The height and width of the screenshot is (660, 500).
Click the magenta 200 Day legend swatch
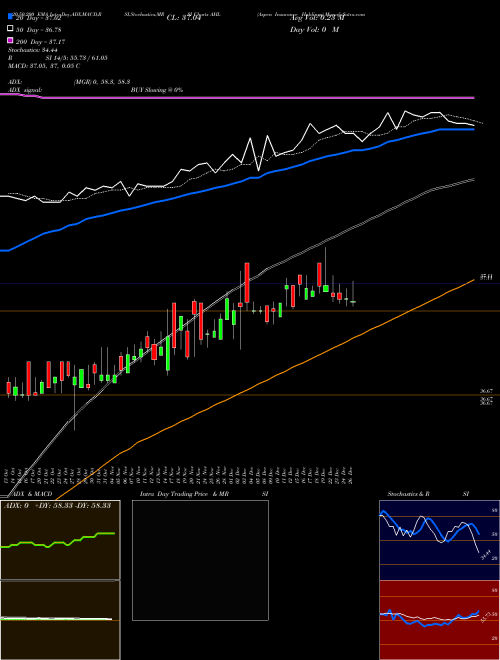[x=10, y=40]
